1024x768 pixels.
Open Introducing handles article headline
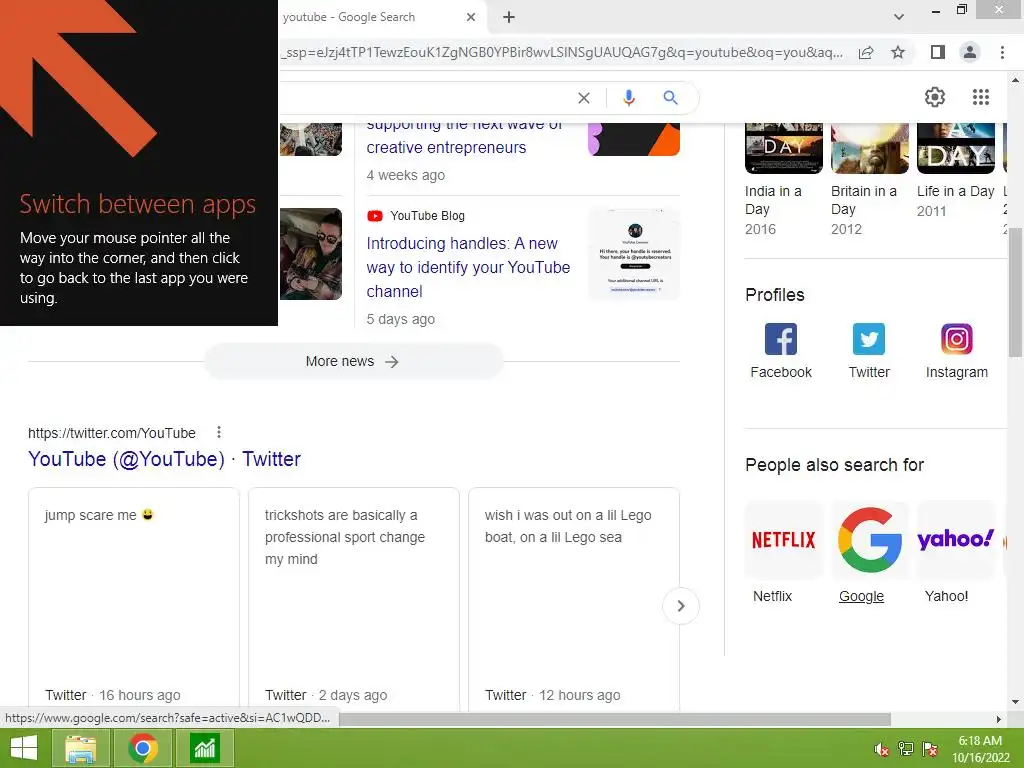coord(468,267)
